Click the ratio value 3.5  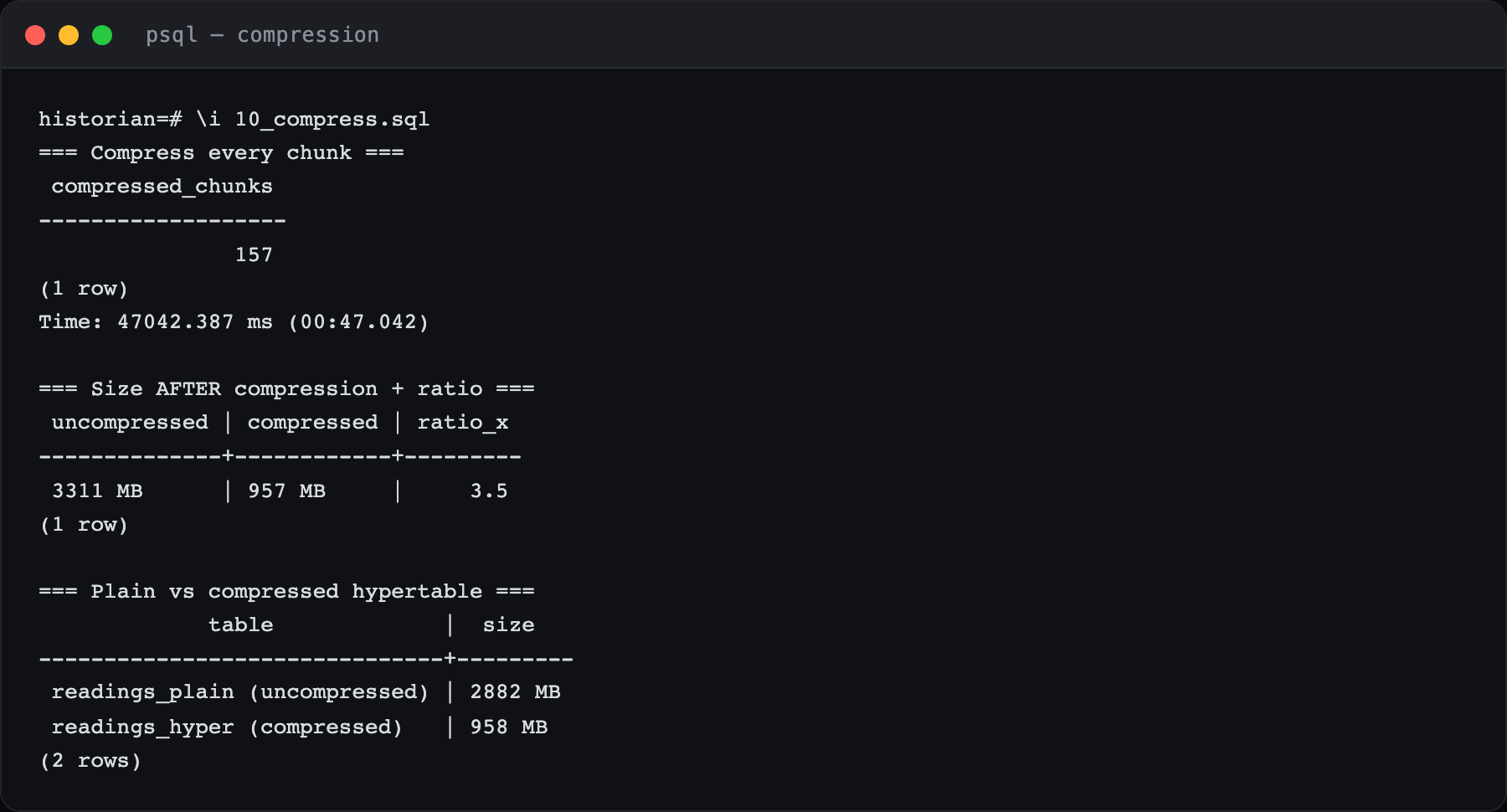(x=489, y=491)
